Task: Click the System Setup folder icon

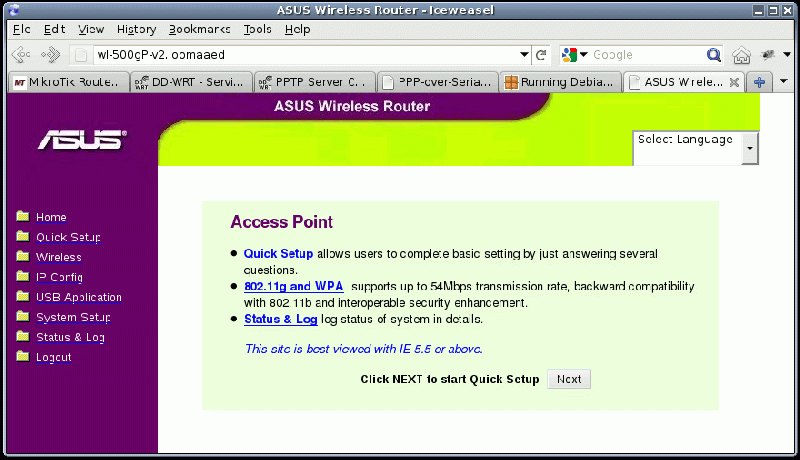Action: pyautogui.click(x=23, y=316)
